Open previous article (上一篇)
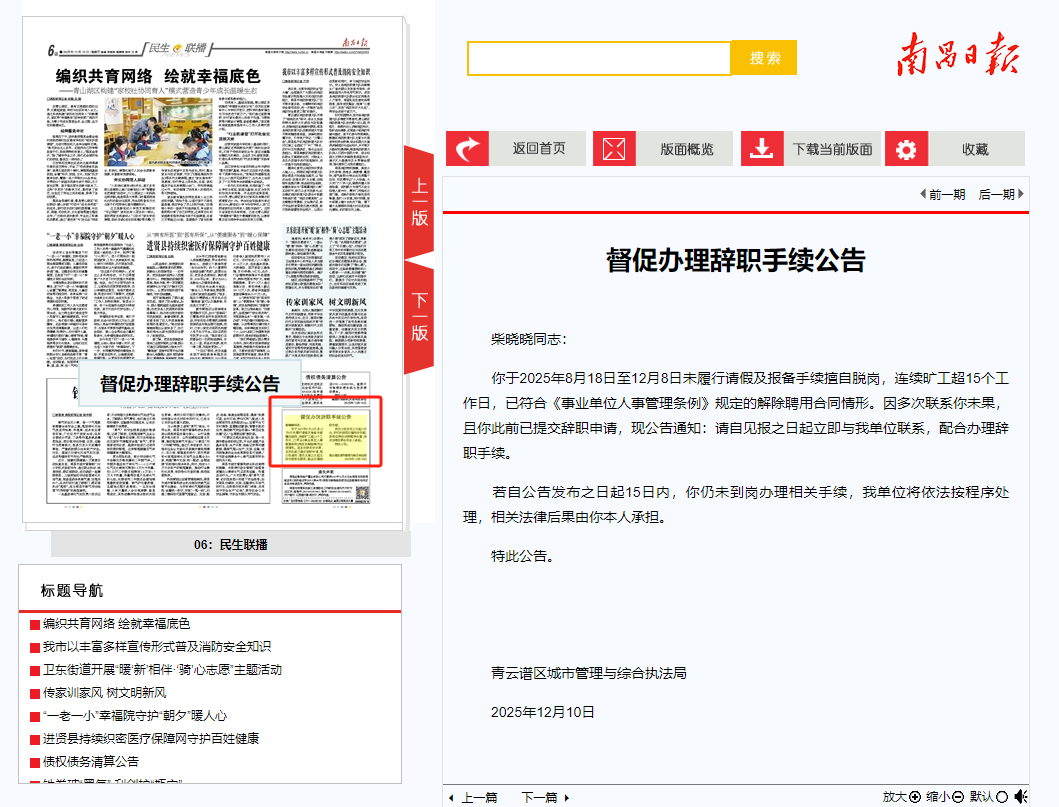Viewport: 1059px width, 807px height. [x=473, y=797]
